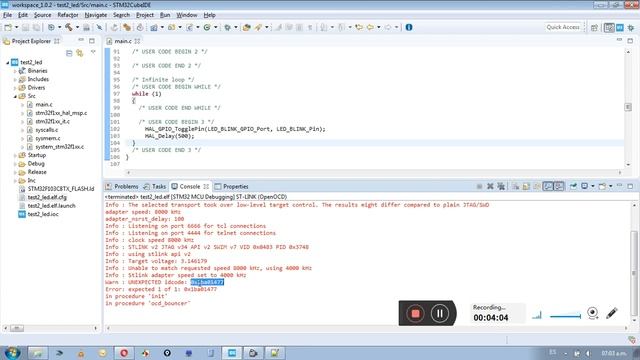Toggle show console when standard error changes
Image resolution: width=640 pixels, height=360 pixels.
(x=559, y=187)
